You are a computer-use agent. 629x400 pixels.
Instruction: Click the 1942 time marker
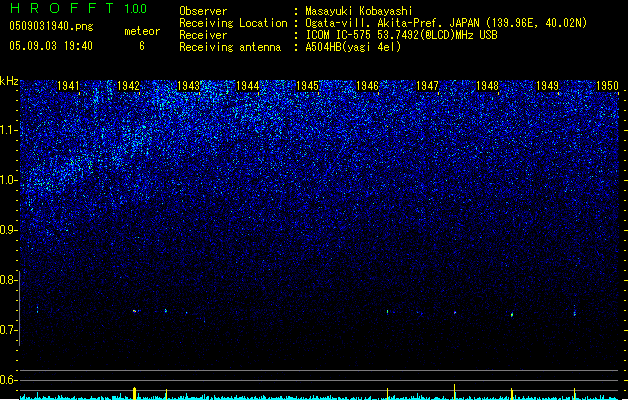tap(128, 86)
